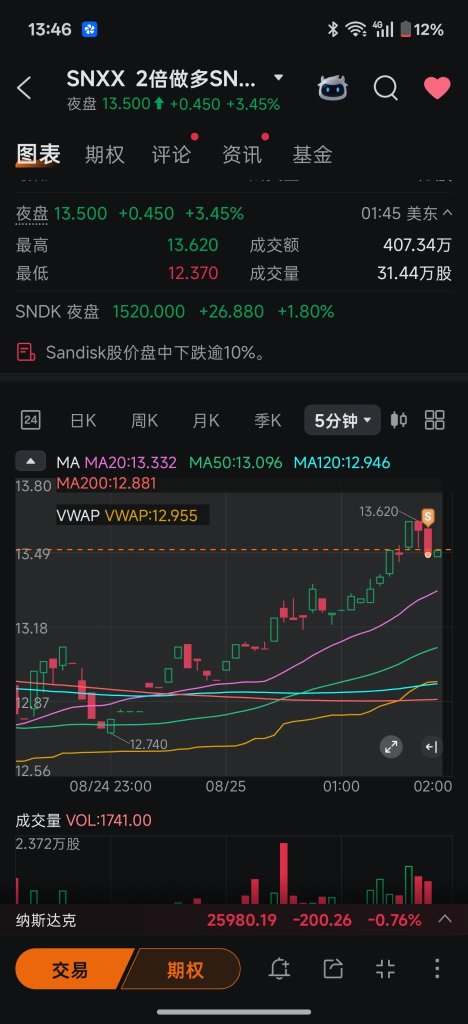Open the more options three-dot menu
The width and height of the screenshot is (468, 1024).
(437, 968)
